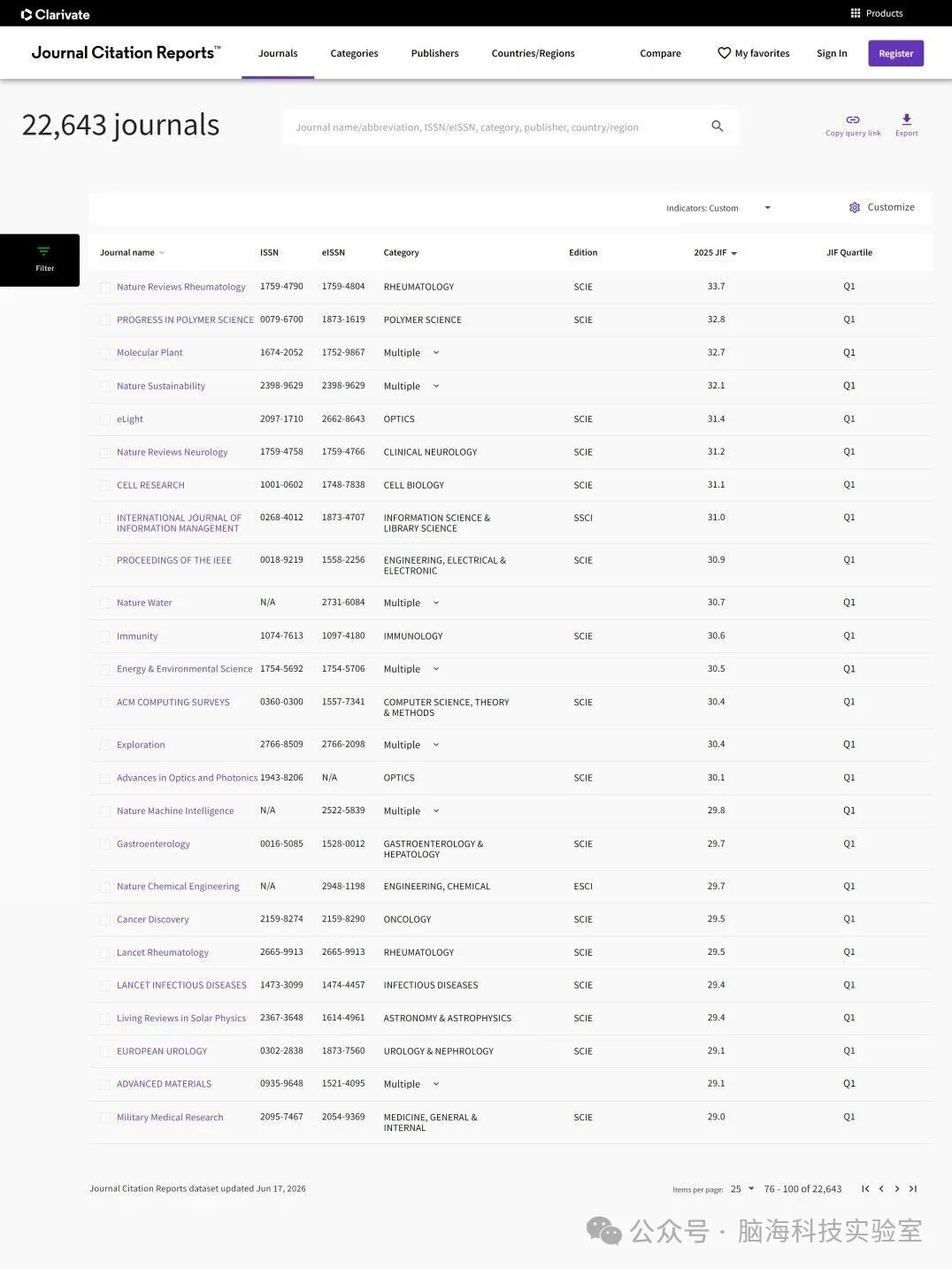Click the eISSN column header
The width and height of the screenshot is (952, 1269).
[x=334, y=253]
